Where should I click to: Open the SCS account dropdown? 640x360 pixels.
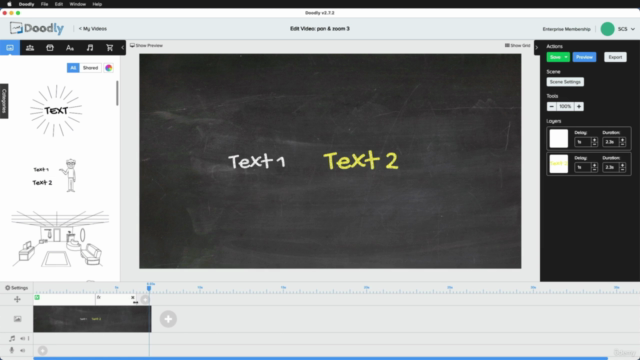626,29
